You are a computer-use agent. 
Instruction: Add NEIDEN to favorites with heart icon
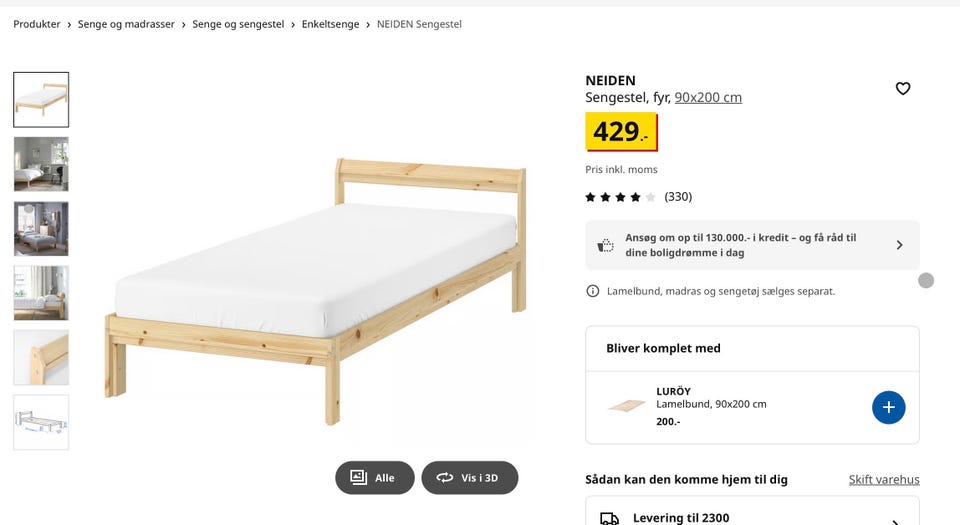(x=903, y=89)
